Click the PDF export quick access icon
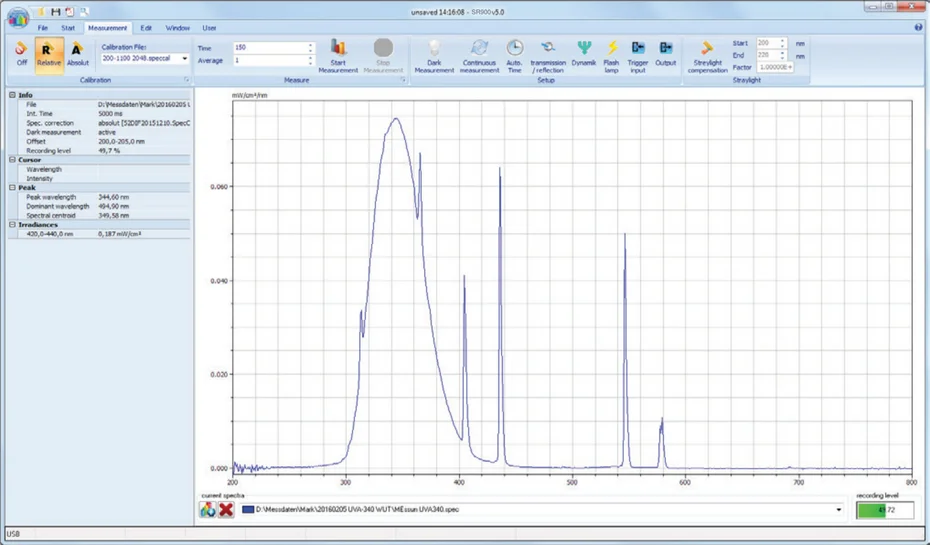The image size is (930, 545). 69,11
